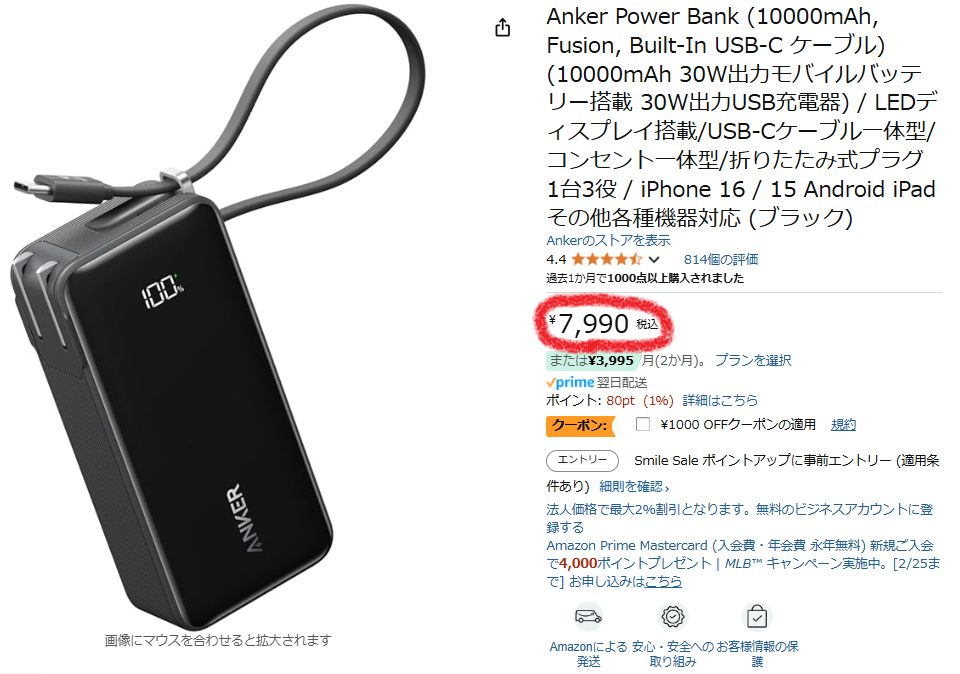Click the エントリー button for Smile Sale

(x=582, y=460)
